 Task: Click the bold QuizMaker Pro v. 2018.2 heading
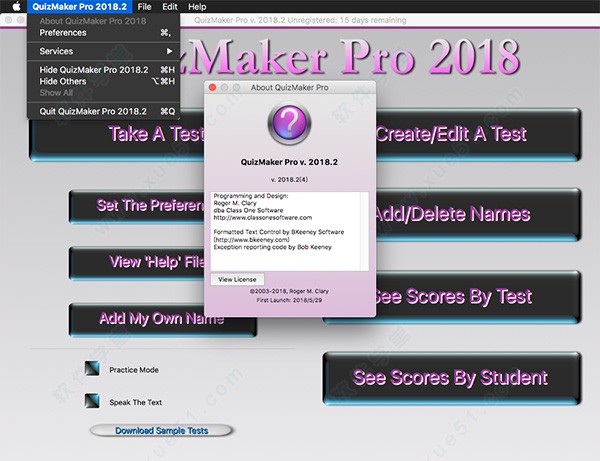(289, 162)
